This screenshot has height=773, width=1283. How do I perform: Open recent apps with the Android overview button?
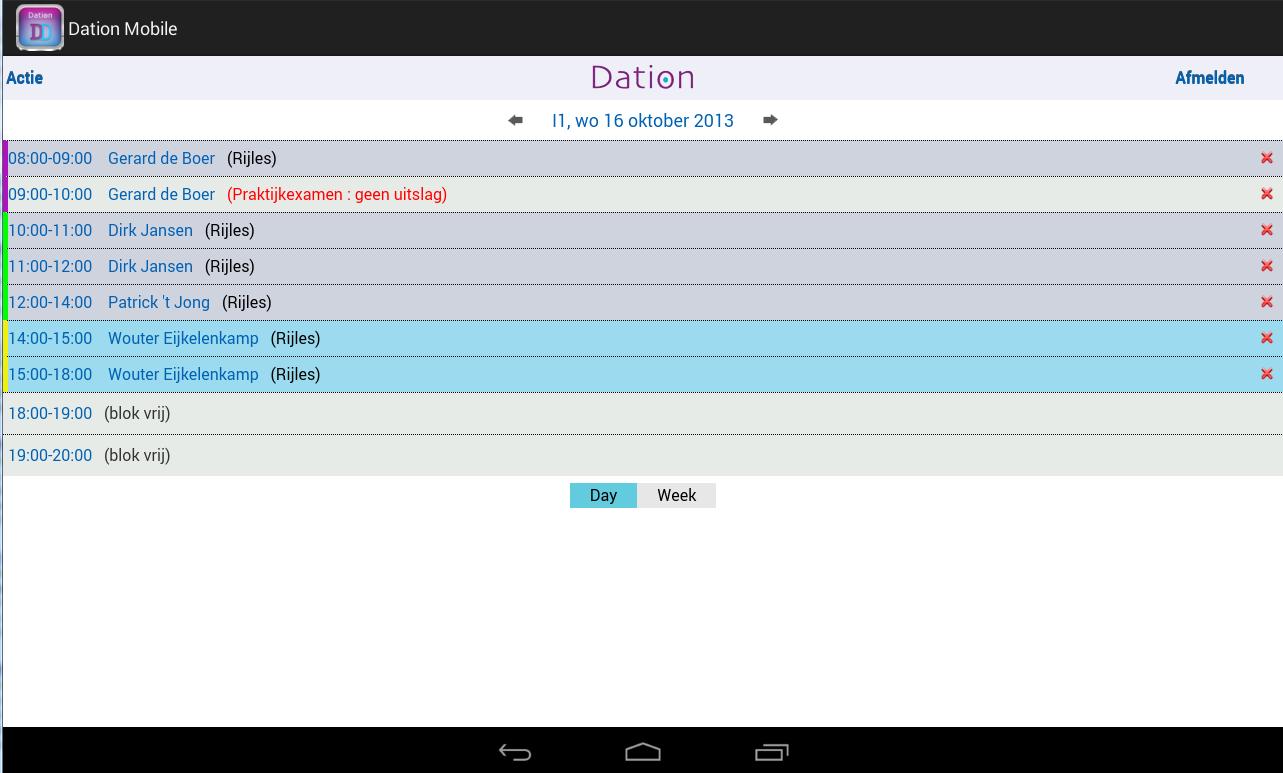[771, 751]
